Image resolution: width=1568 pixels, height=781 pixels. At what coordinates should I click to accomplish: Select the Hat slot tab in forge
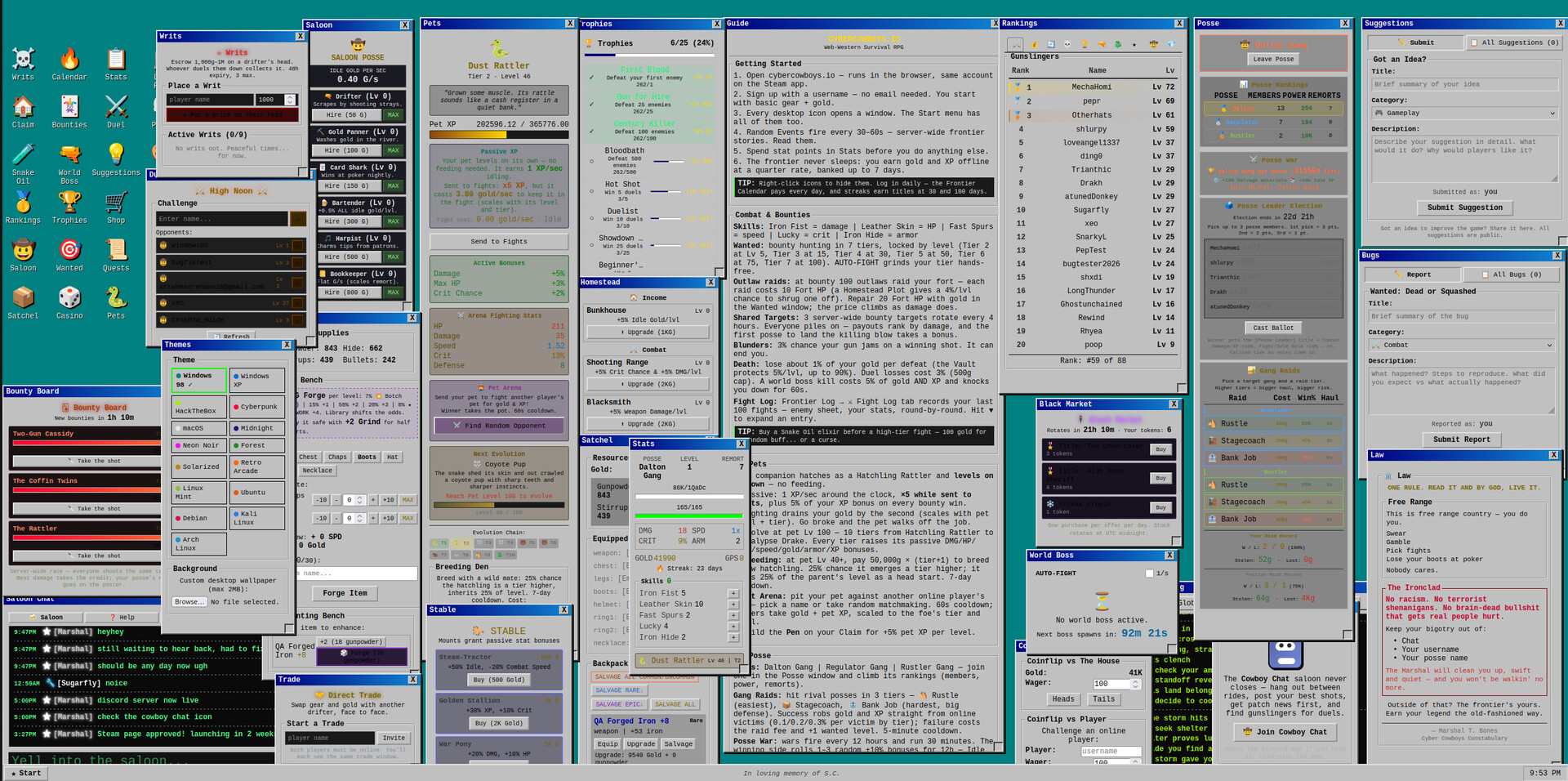click(x=393, y=457)
